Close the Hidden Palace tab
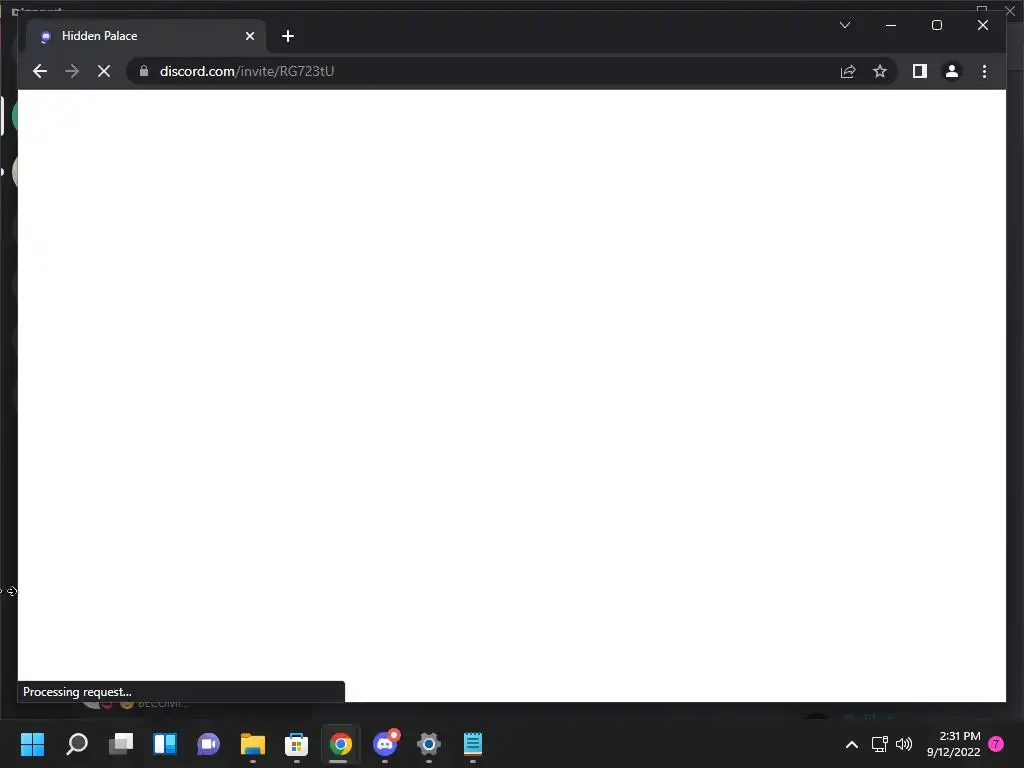Viewport: 1024px width, 768px height. click(249, 36)
